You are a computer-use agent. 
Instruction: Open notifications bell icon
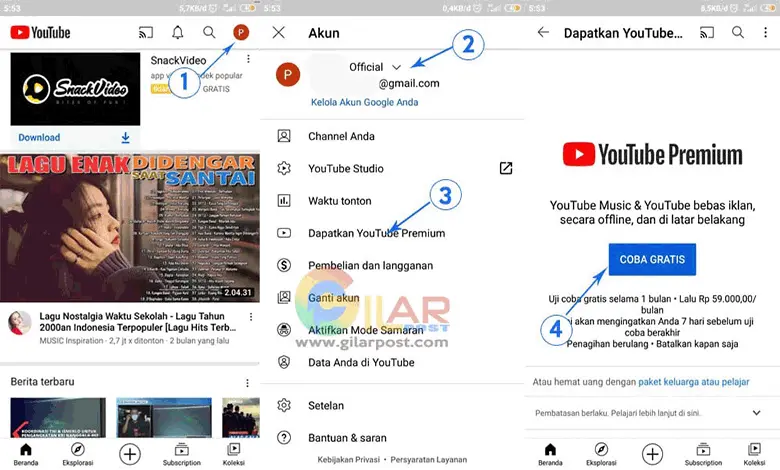[178, 33]
